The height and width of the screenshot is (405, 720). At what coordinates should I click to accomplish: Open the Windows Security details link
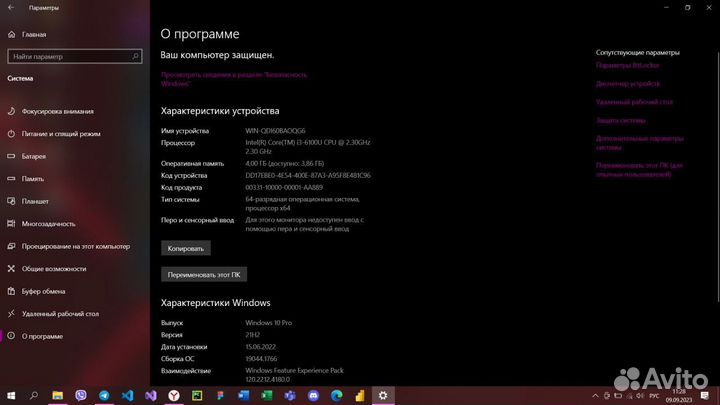coord(234,79)
